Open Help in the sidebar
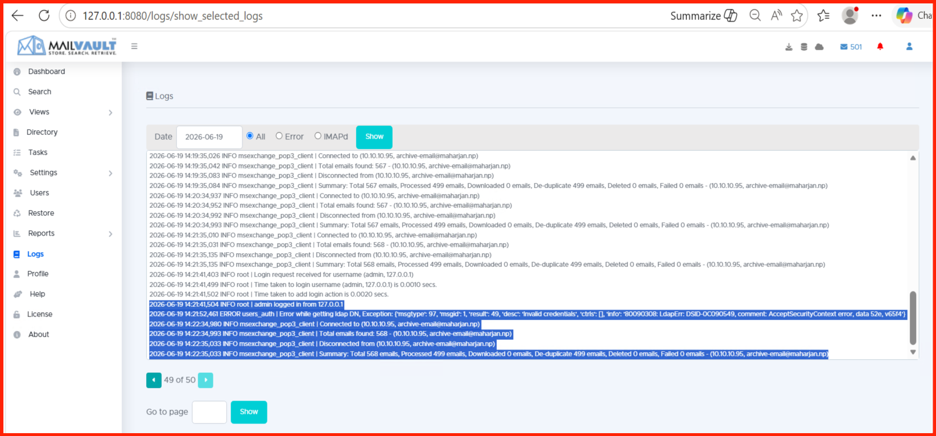936x436 pixels. tap(37, 294)
